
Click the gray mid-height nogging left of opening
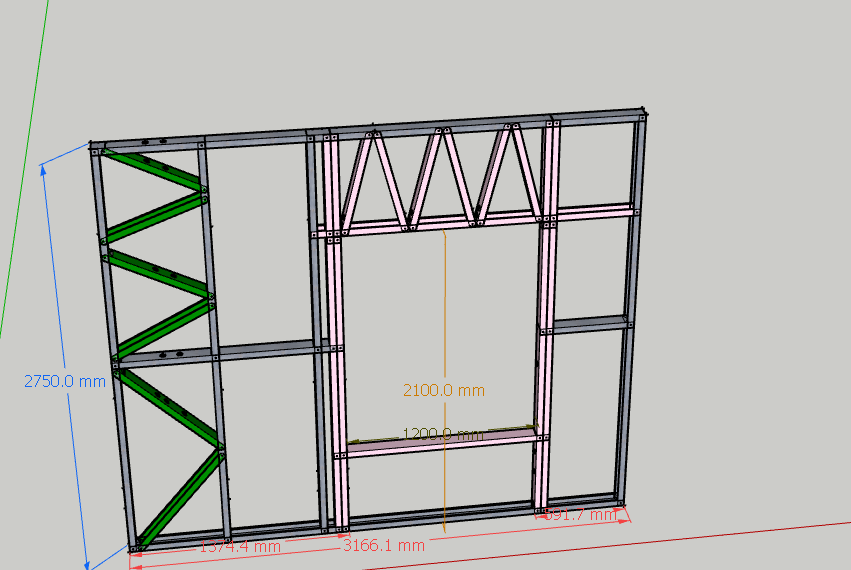[220, 352]
